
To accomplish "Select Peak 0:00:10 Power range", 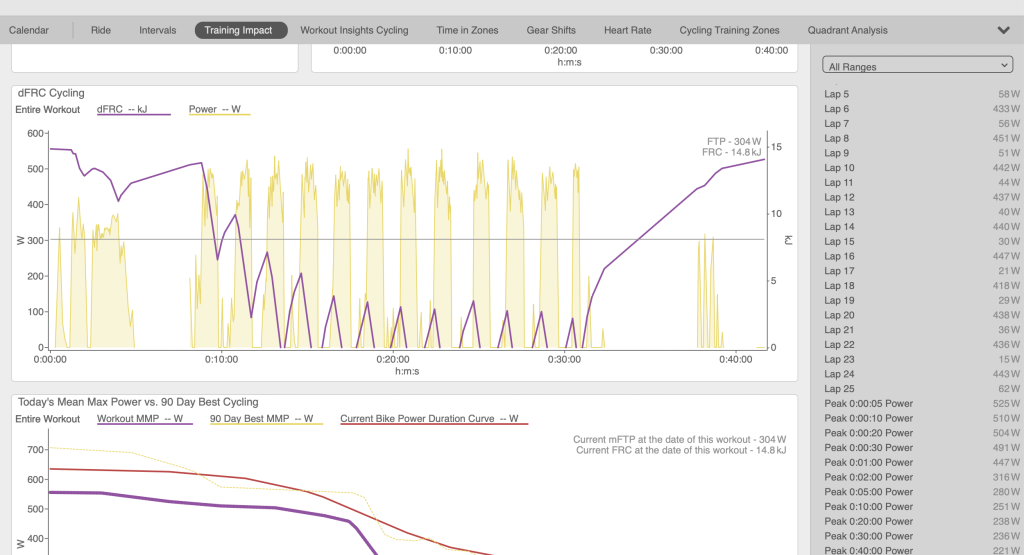I will [921, 419].
